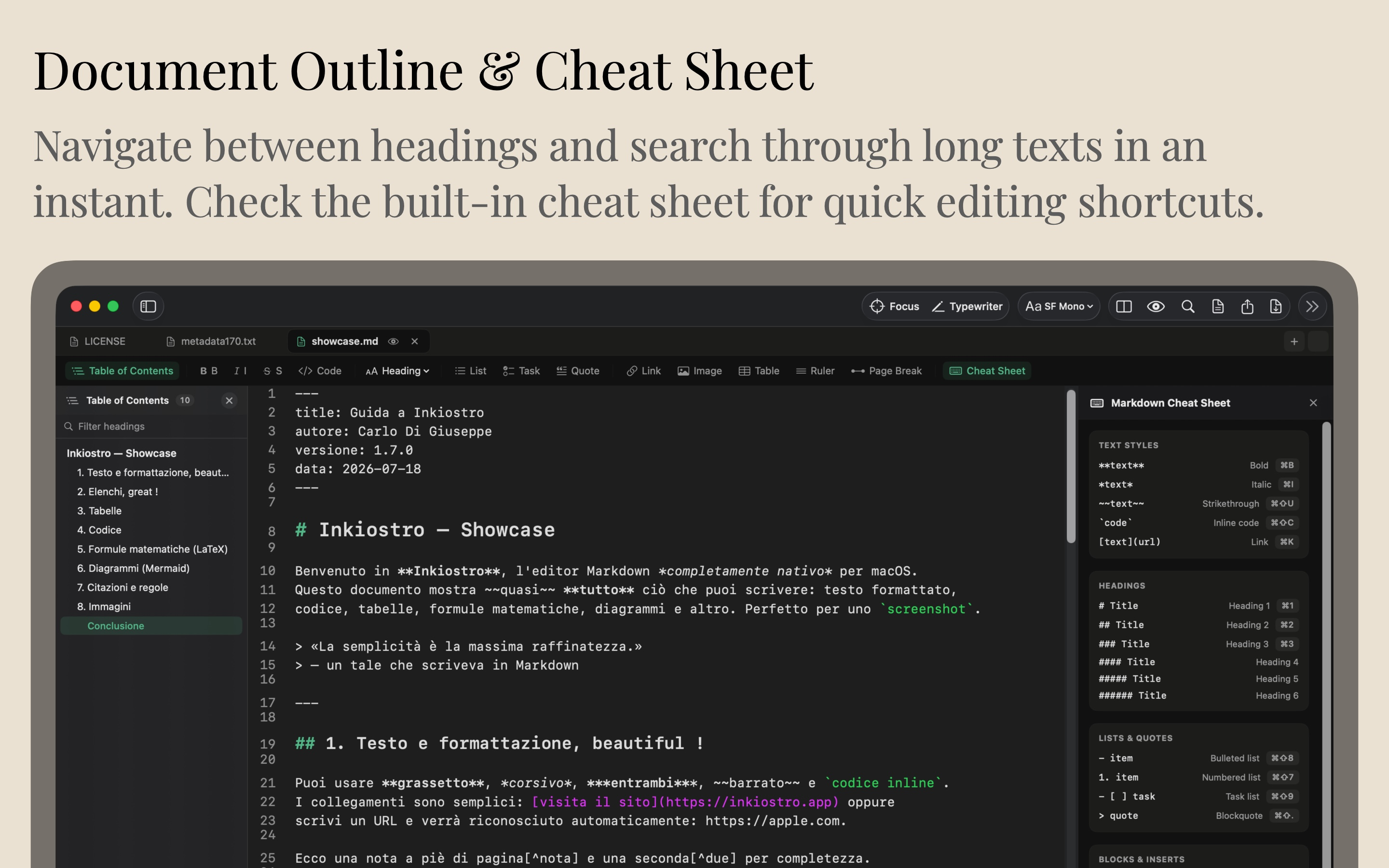Apply Italic formatting from toolbar

(240, 371)
